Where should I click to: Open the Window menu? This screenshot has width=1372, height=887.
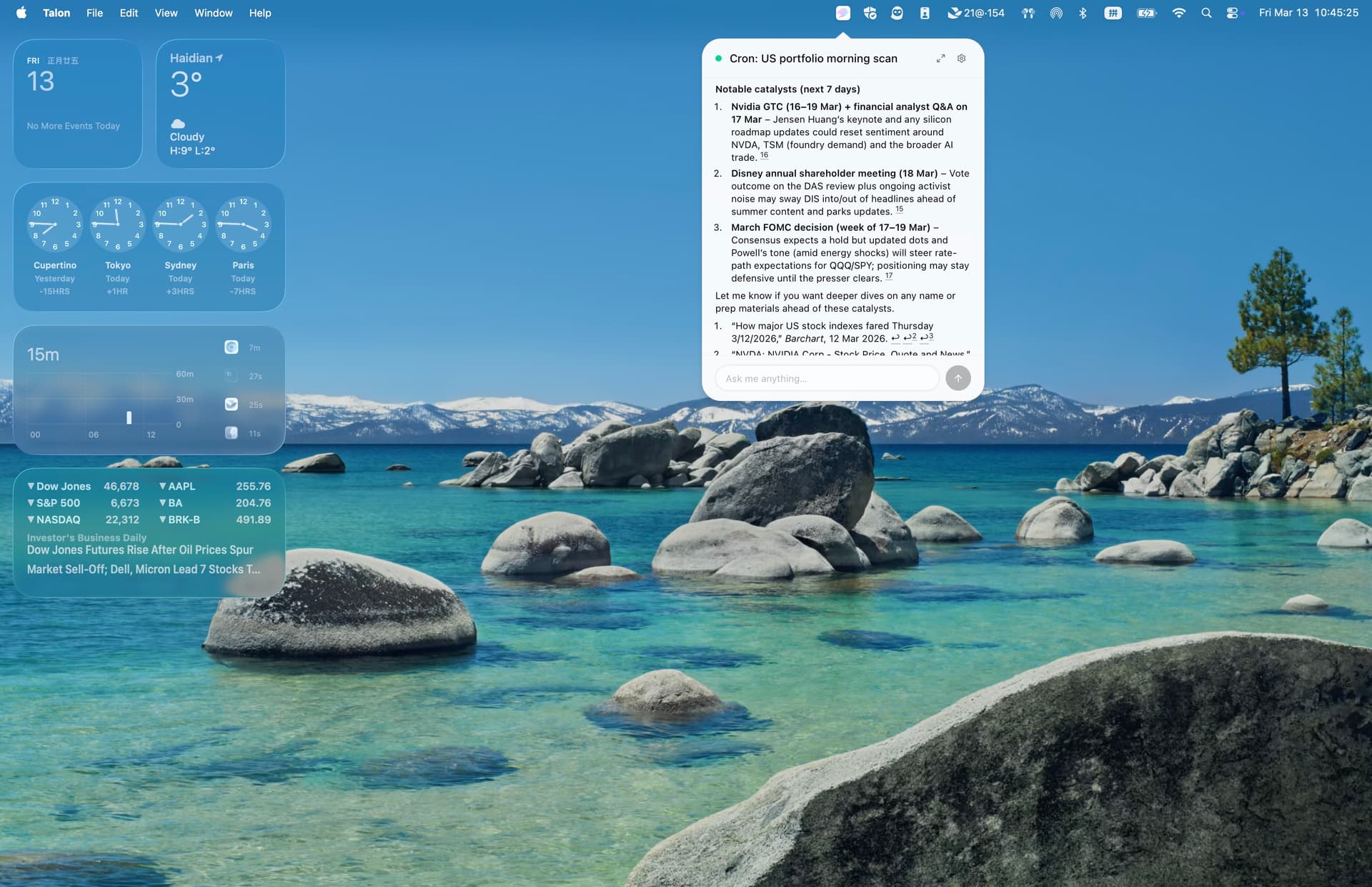pyautogui.click(x=213, y=13)
